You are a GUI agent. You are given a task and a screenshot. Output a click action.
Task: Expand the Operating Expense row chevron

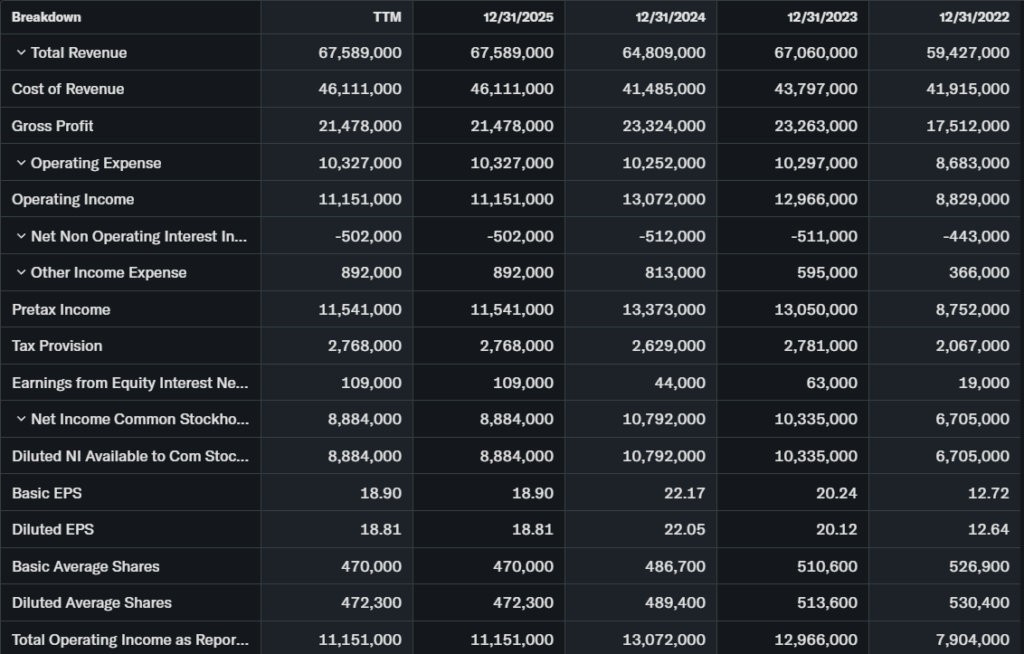click(x=21, y=163)
